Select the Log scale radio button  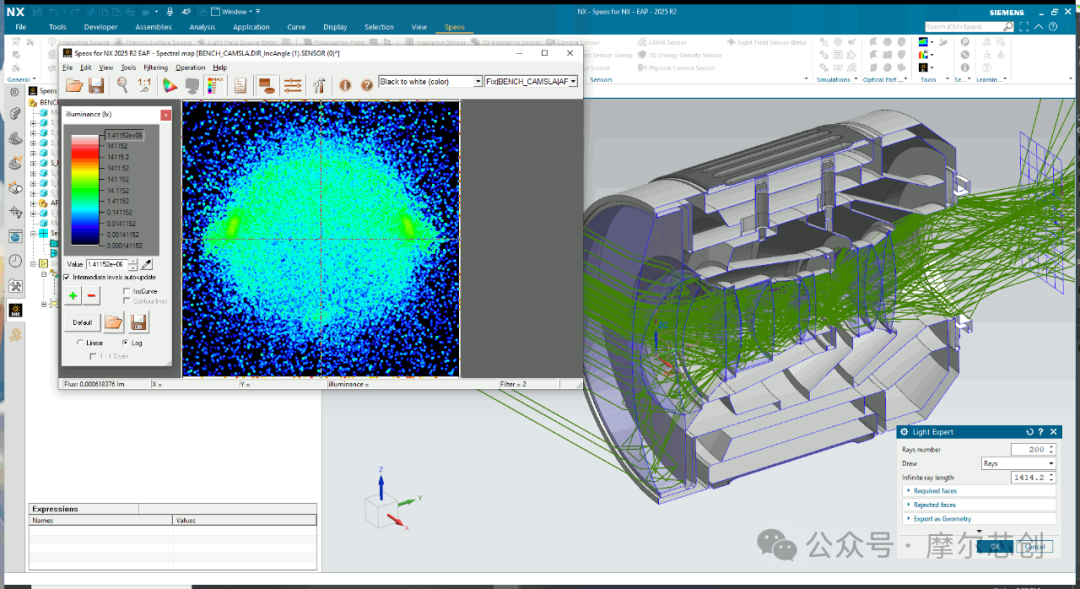(x=125, y=342)
